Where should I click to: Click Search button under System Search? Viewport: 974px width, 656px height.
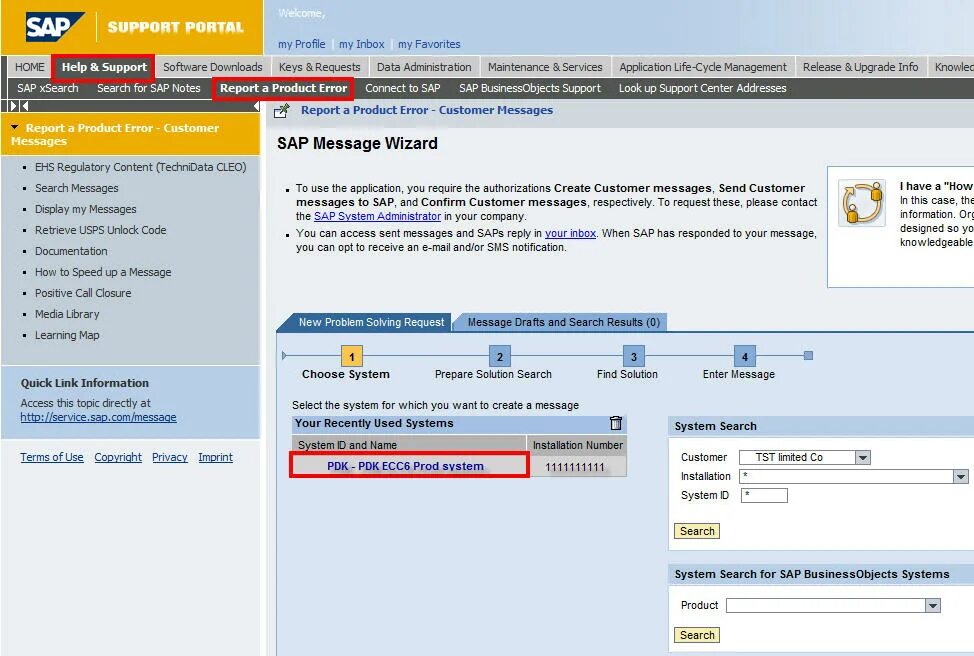pos(697,531)
